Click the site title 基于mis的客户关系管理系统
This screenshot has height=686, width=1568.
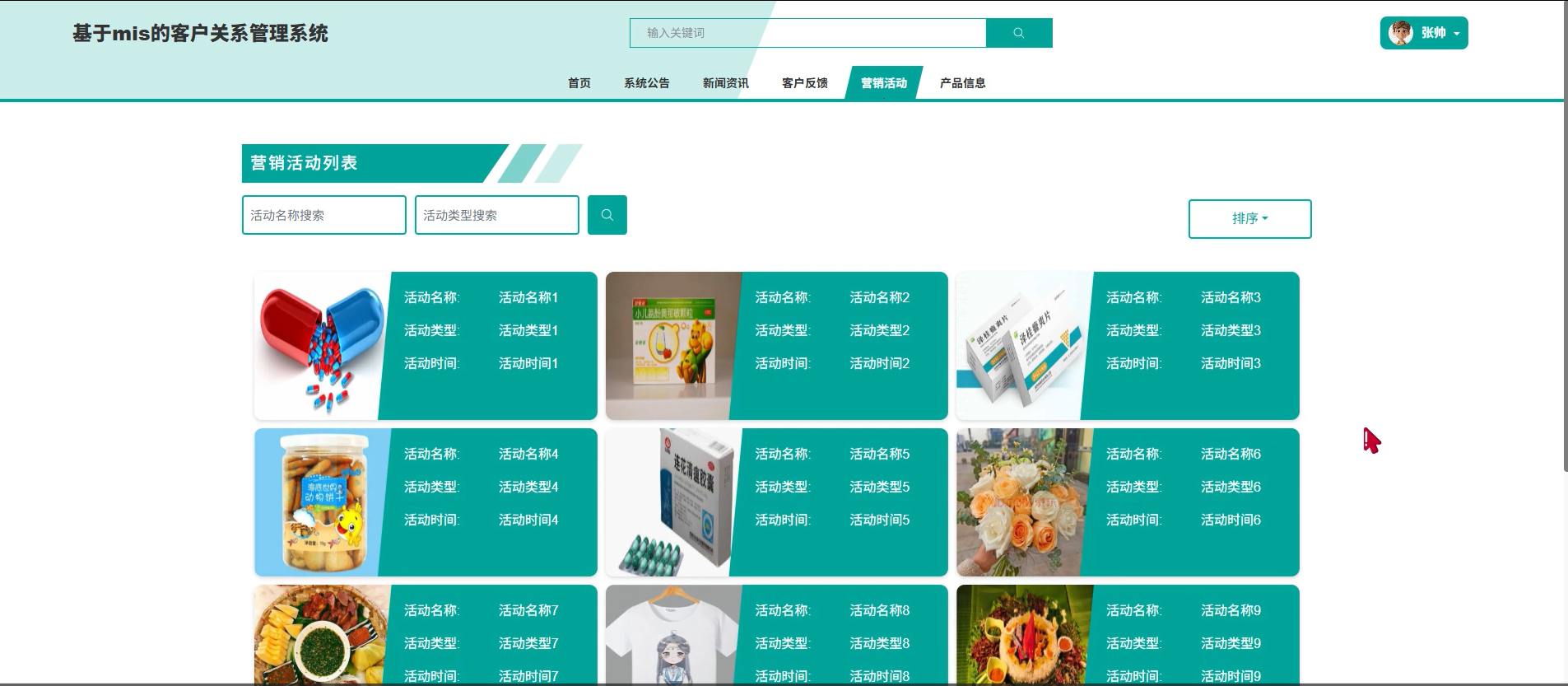(200, 34)
